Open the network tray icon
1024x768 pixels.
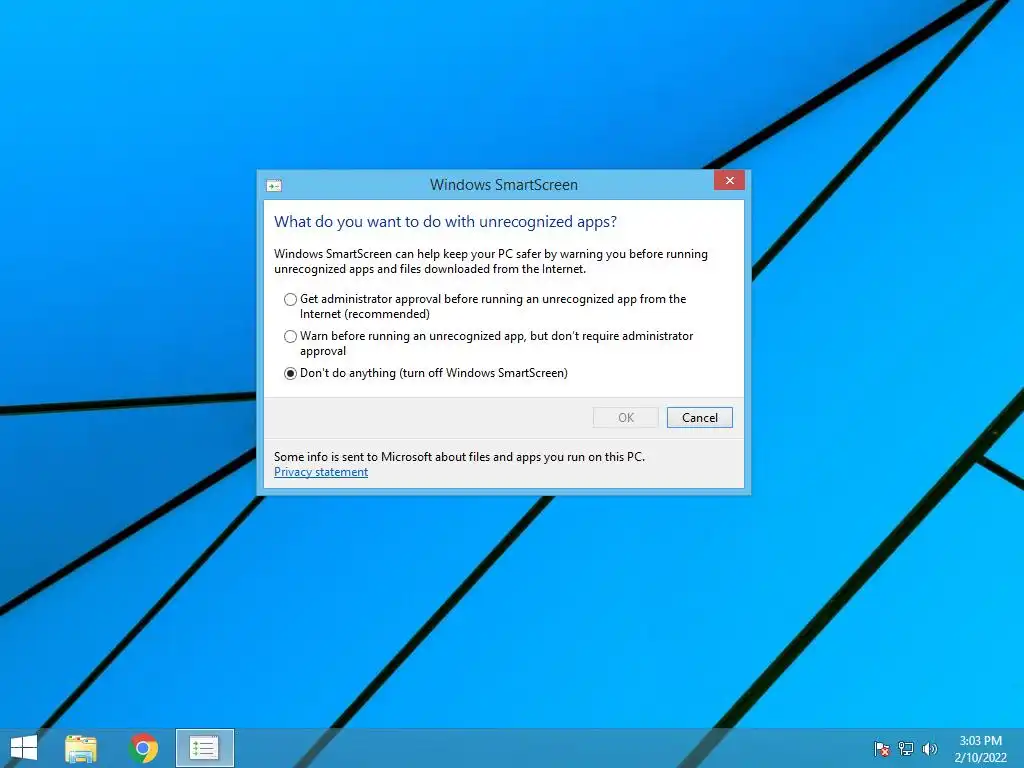(x=906, y=749)
